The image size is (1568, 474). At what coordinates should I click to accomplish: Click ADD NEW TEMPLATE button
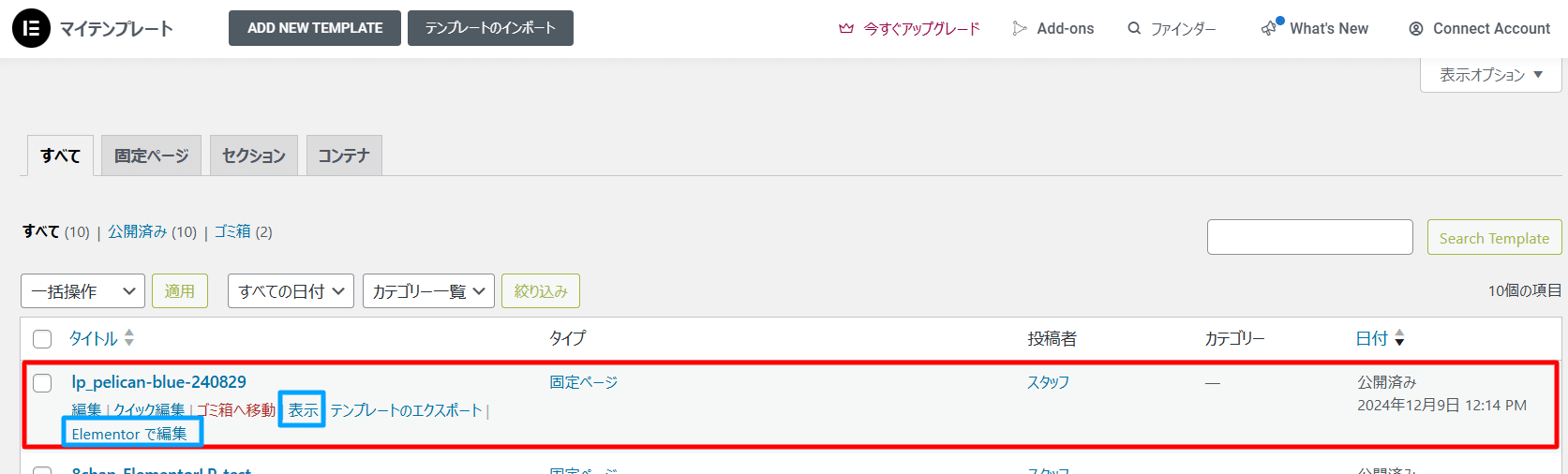(x=315, y=28)
